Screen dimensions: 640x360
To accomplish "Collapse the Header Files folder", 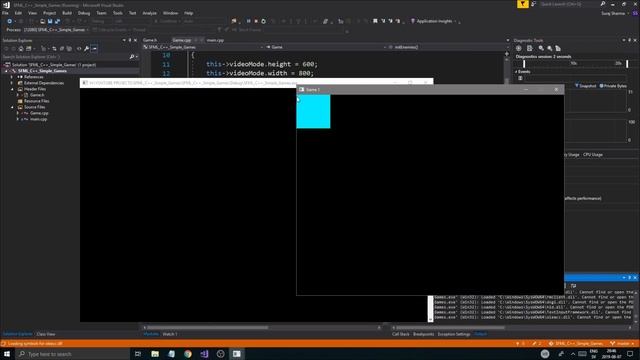I will [12, 89].
